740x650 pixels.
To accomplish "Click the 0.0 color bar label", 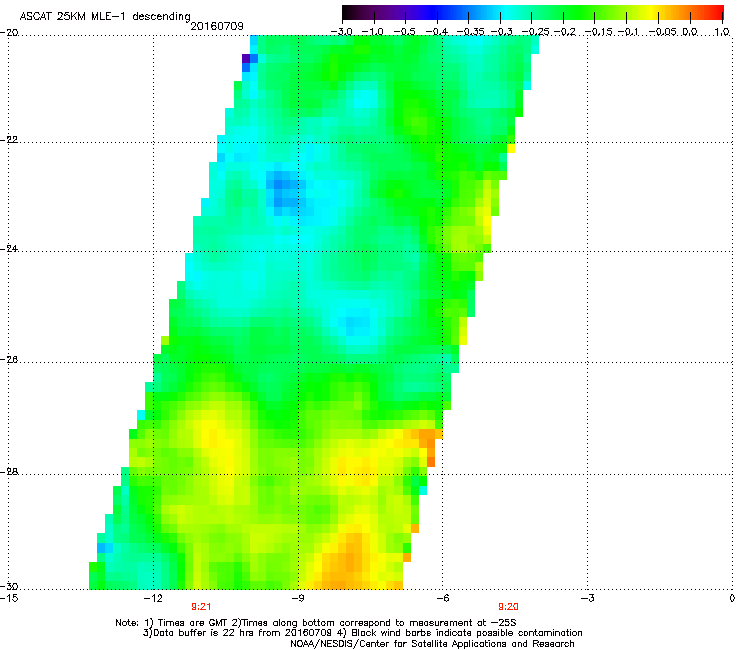I will point(690,32).
